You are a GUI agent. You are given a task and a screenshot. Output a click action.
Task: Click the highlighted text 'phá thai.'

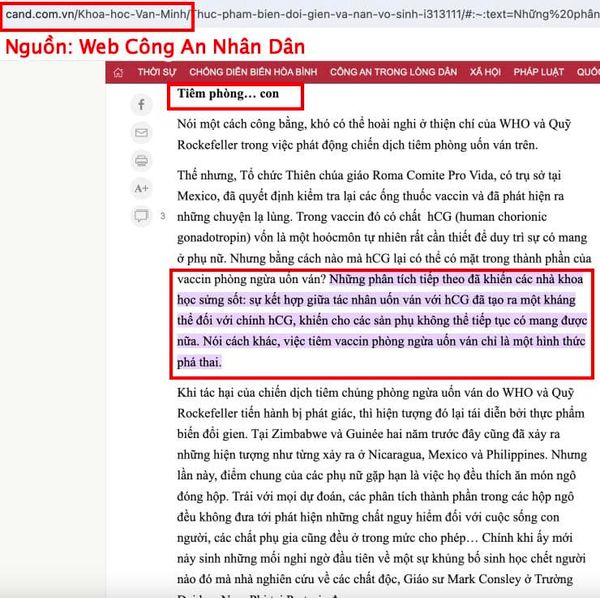click(199, 362)
